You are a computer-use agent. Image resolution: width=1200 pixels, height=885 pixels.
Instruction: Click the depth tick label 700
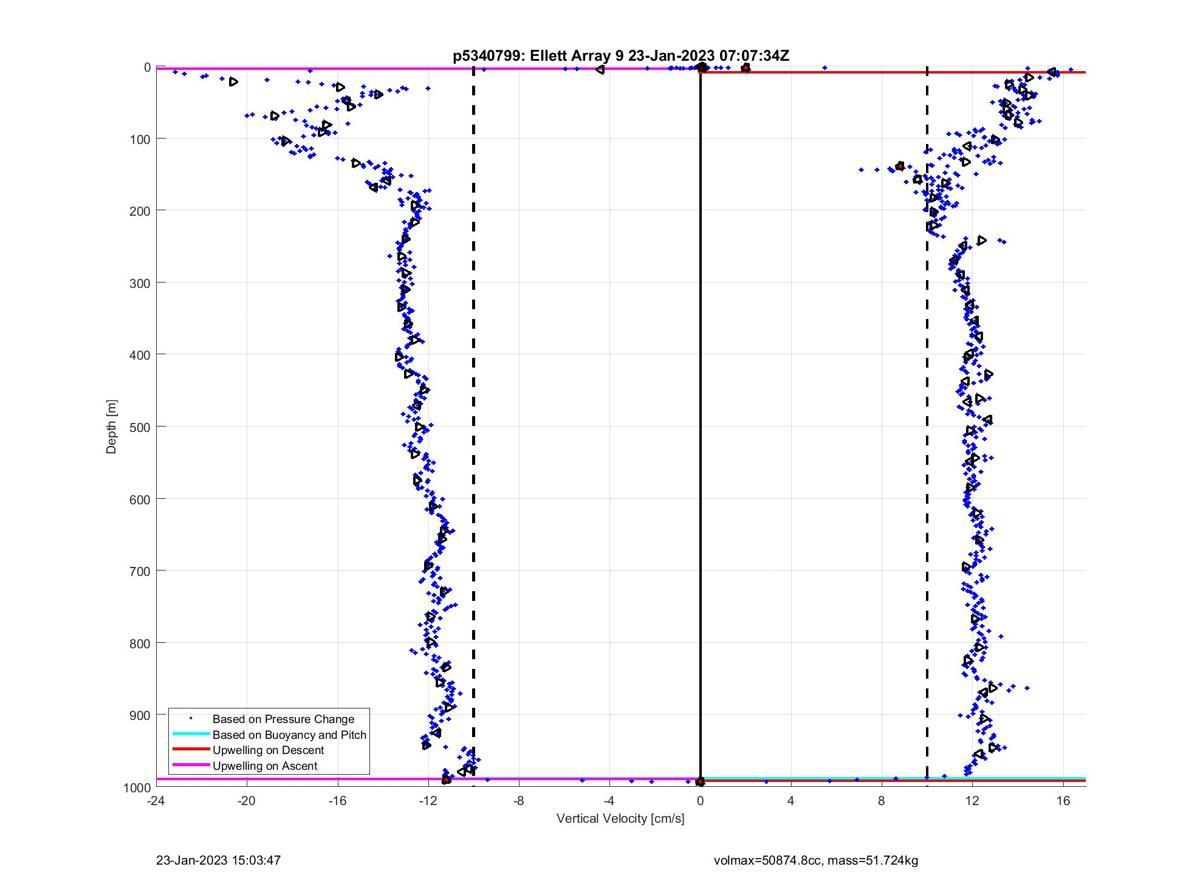[x=140, y=571]
